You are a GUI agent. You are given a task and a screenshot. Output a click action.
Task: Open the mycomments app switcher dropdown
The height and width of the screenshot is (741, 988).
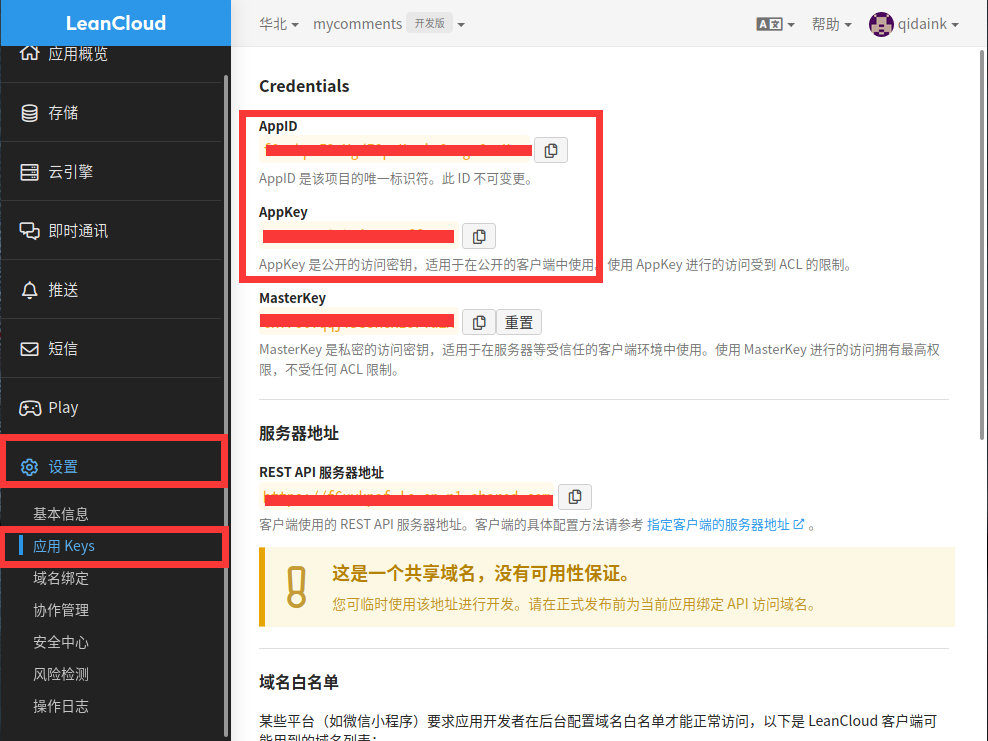click(388, 24)
